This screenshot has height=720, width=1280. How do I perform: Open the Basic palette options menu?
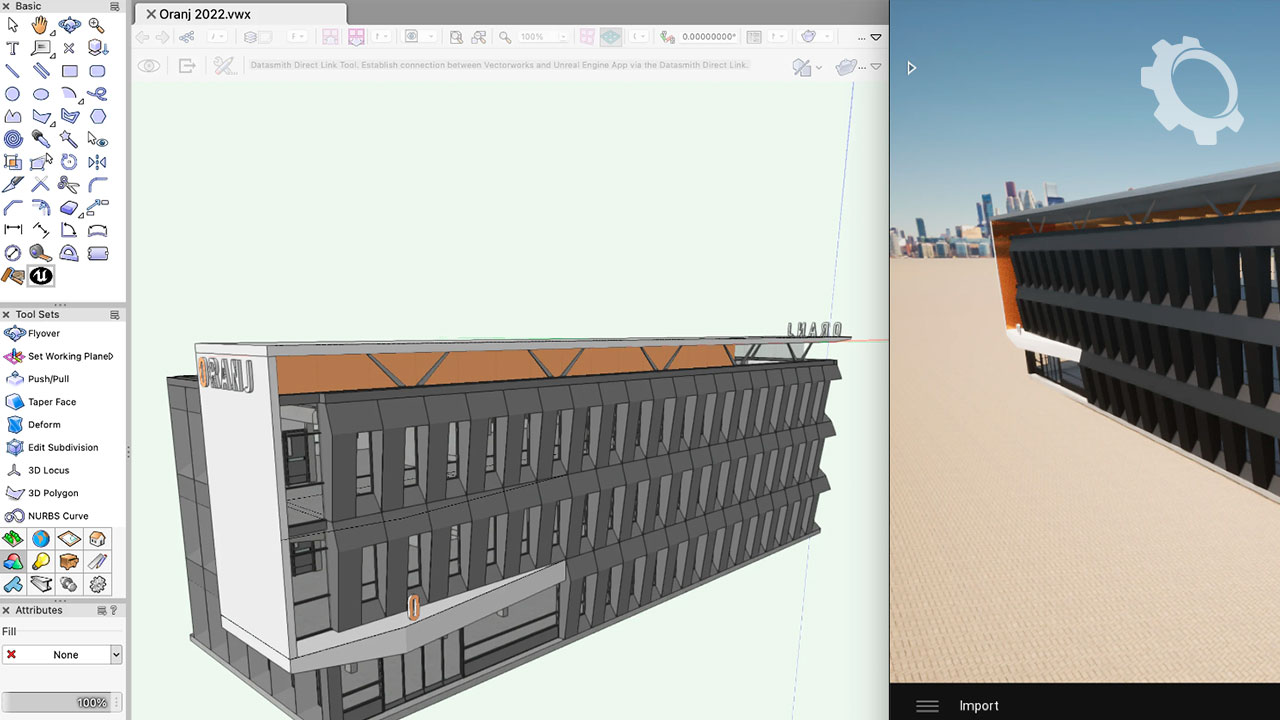tap(114, 7)
